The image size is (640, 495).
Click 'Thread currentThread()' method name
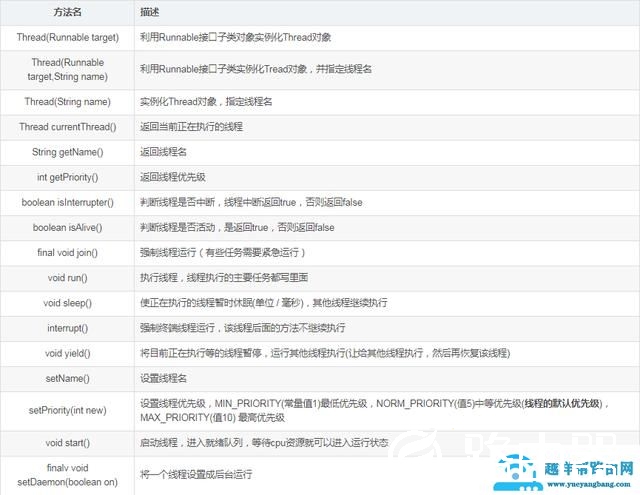(x=67, y=127)
